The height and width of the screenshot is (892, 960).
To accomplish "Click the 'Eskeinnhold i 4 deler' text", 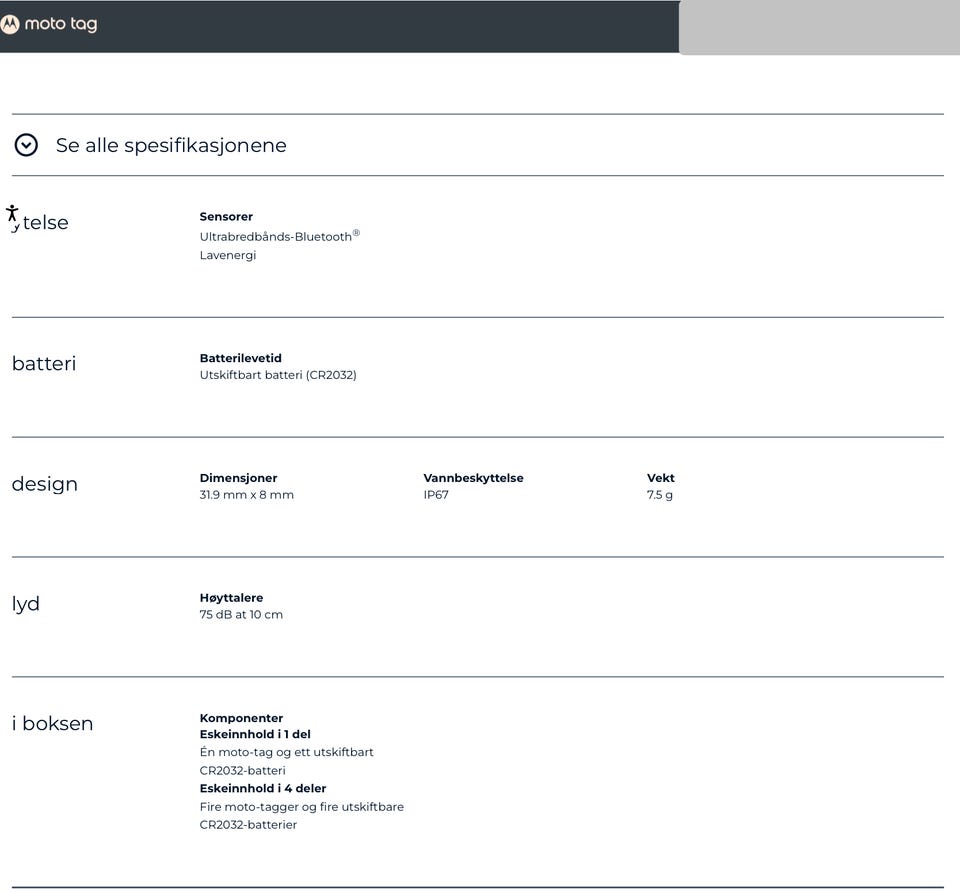I will coord(263,789).
